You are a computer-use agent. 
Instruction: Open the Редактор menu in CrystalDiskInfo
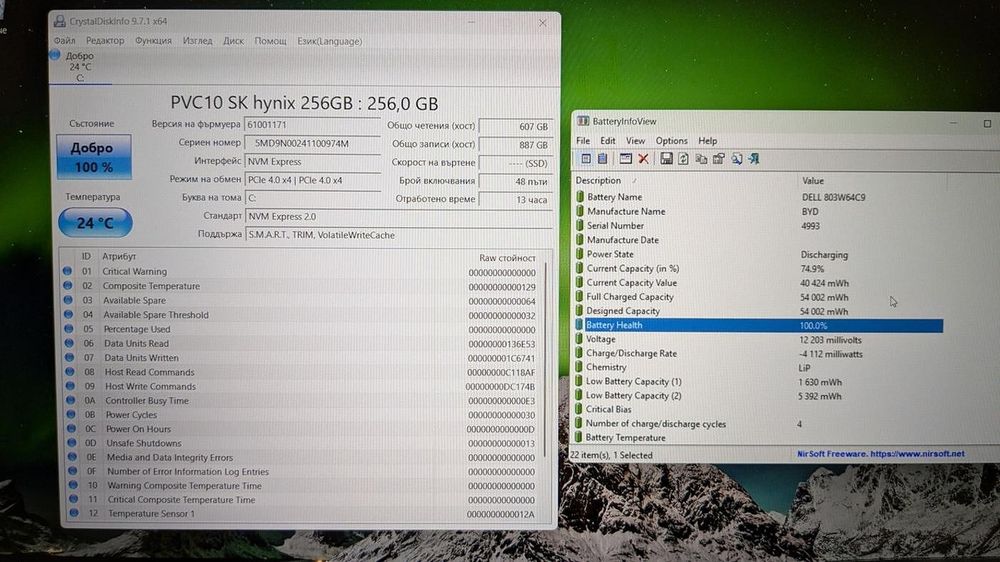105,41
